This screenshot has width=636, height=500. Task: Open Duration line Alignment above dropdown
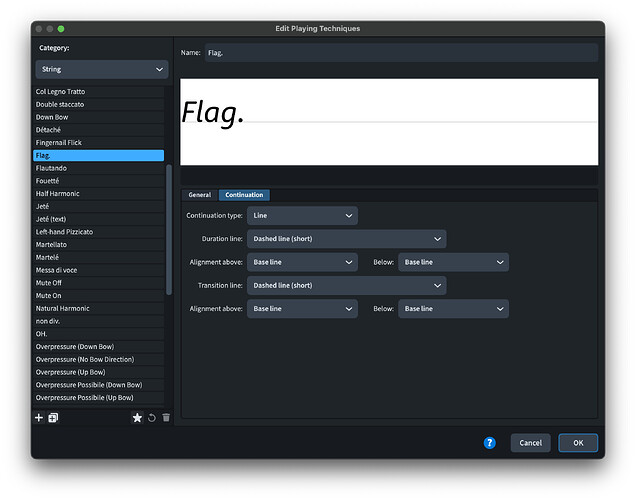302,262
